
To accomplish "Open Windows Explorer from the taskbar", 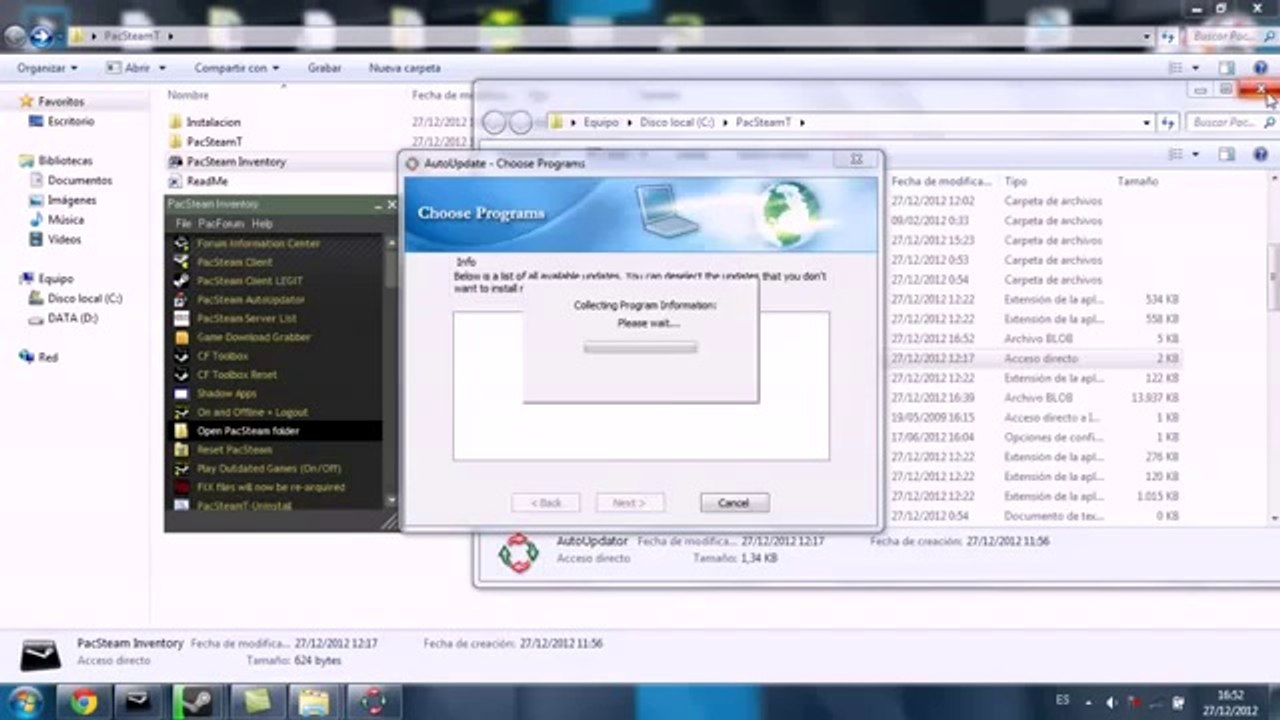I will click(314, 702).
